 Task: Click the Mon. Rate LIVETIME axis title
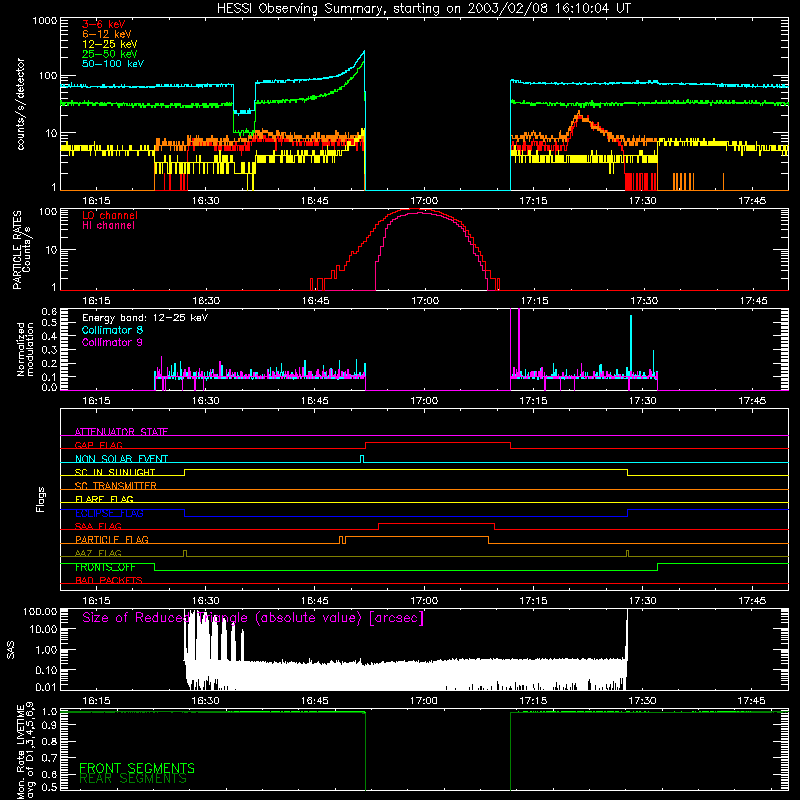click(x=25, y=751)
